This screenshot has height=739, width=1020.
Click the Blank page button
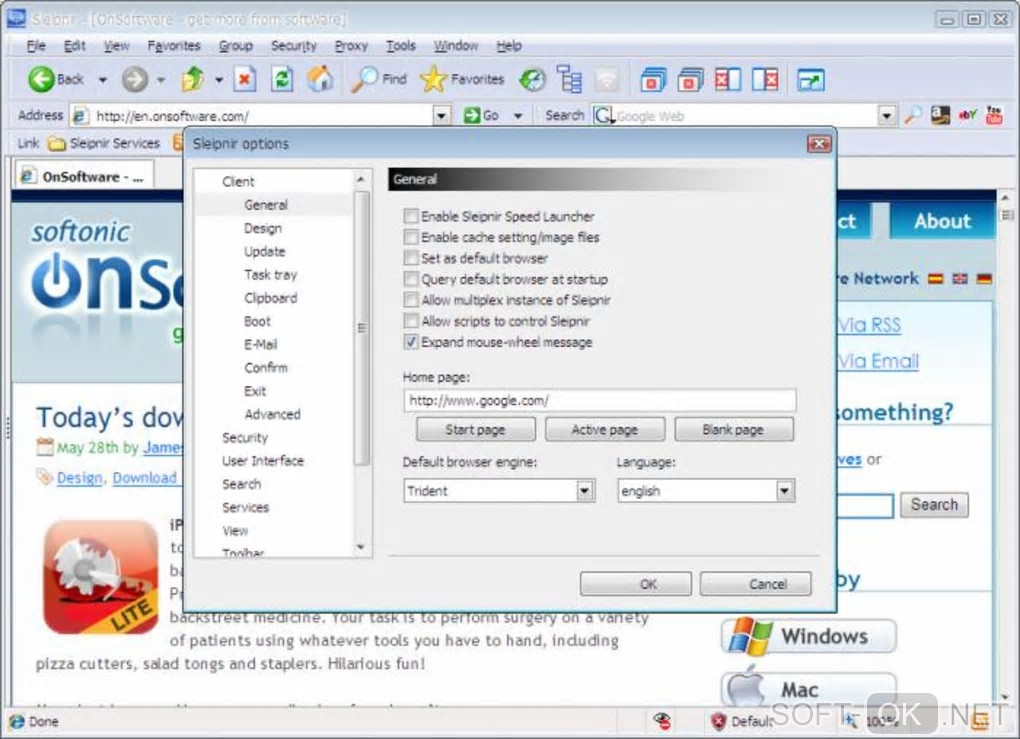coord(733,429)
